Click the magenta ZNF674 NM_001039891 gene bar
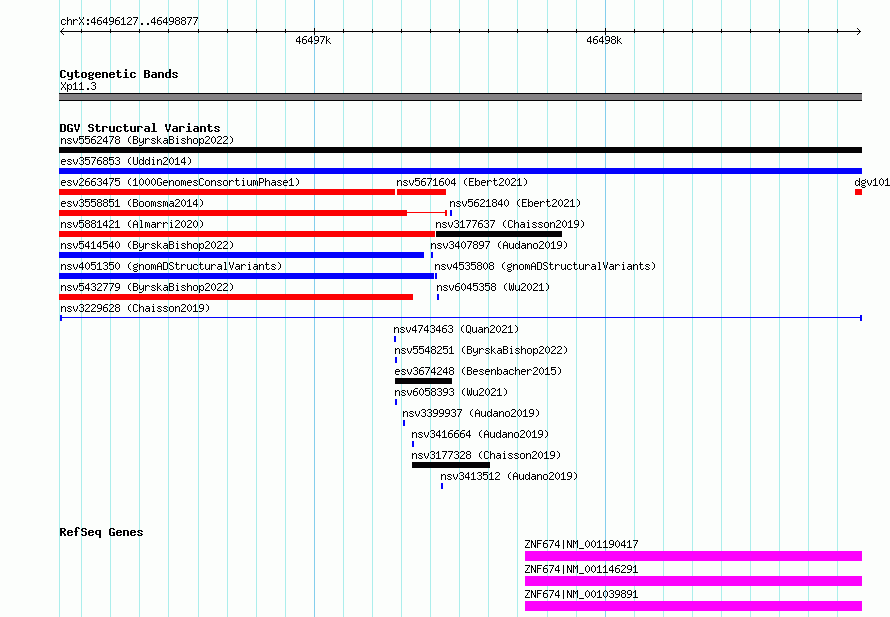 tap(694, 606)
